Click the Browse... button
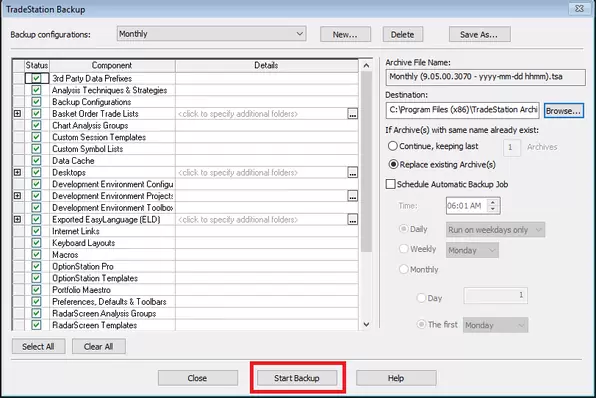596x398 pixels. point(564,111)
